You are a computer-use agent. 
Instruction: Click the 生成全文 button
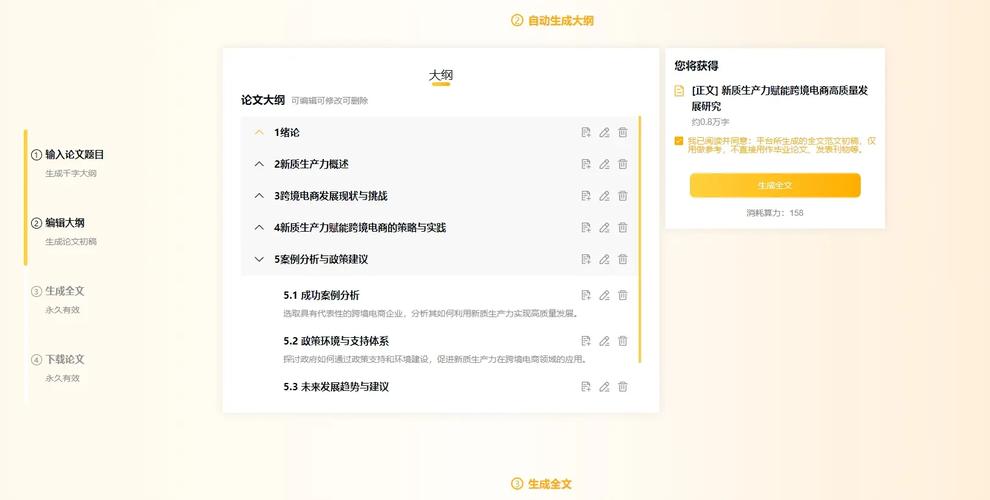pyautogui.click(x=775, y=186)
